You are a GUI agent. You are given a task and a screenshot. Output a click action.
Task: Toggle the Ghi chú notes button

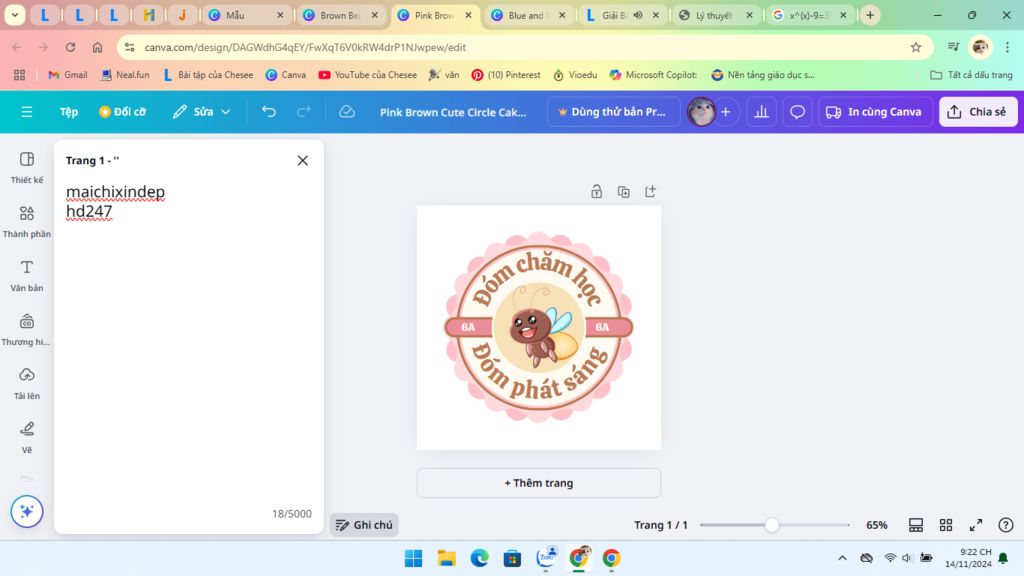(x=364, y=525)
